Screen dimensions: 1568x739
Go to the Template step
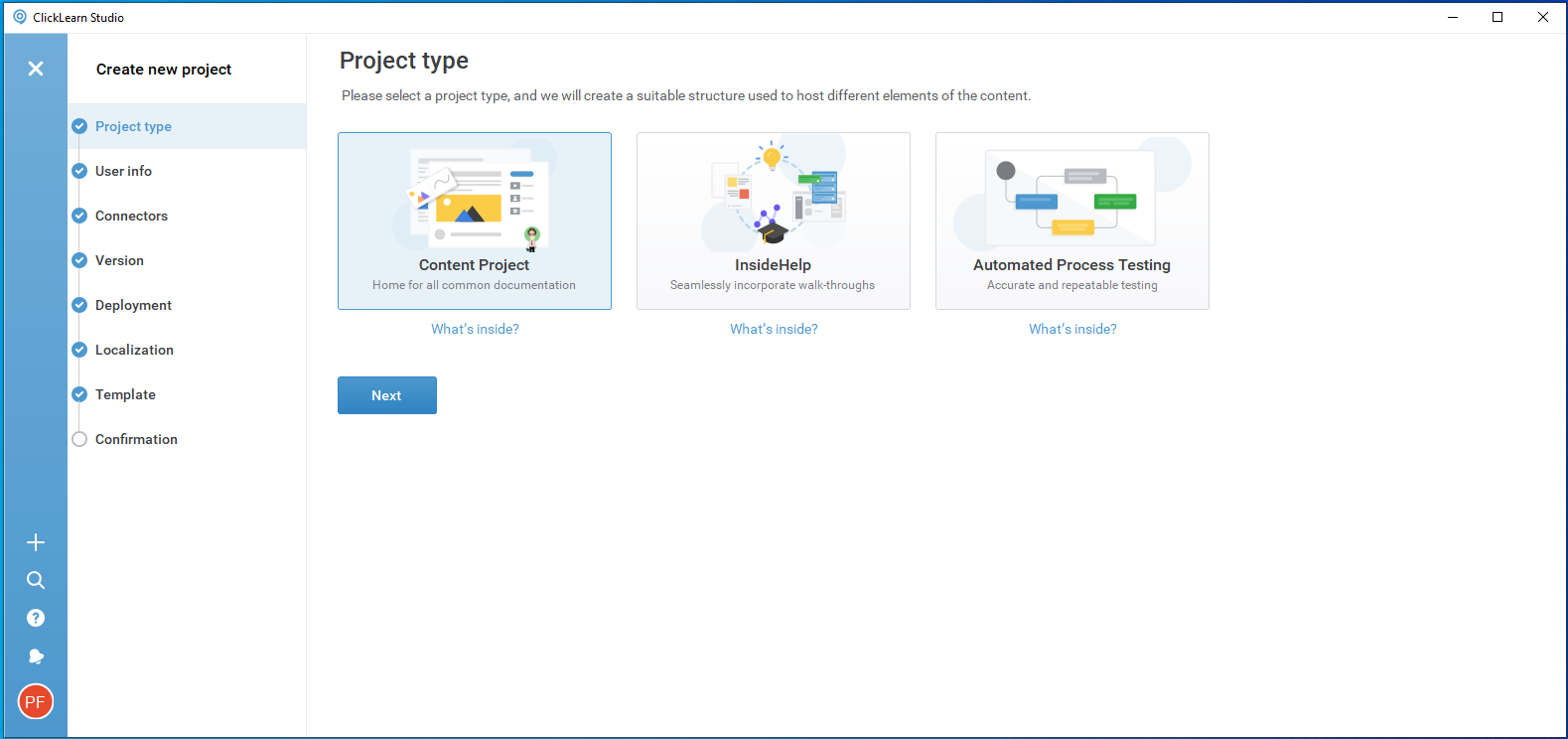coord(187,394)
